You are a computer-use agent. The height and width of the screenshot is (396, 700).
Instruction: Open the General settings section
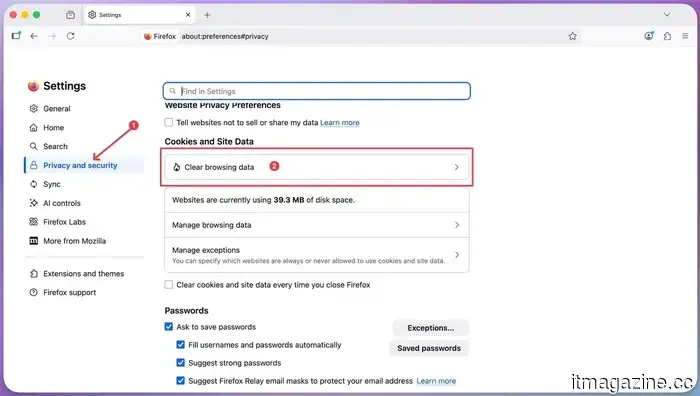[84, 108]
